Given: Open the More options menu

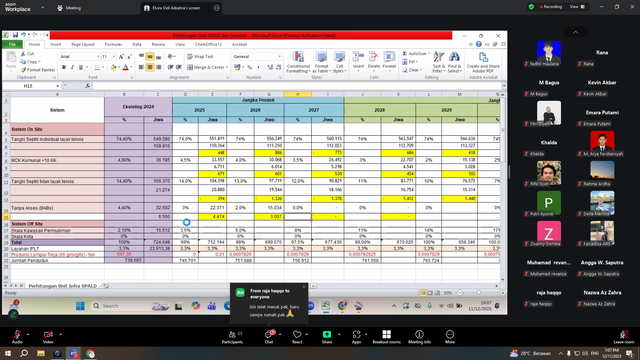Looking at the screenshot, I should point(450,337).
